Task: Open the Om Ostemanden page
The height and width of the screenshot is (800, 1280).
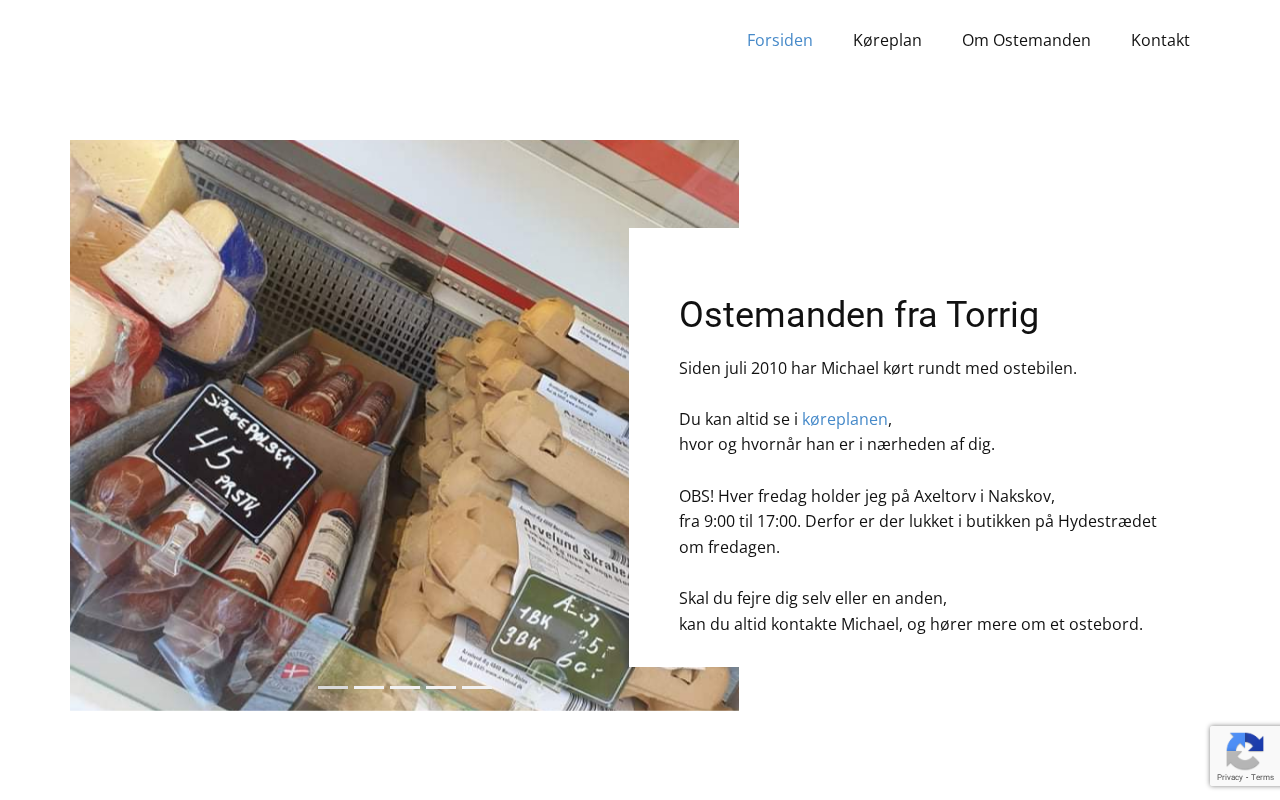Action: pyautogui.click(x=1026, y=40)
